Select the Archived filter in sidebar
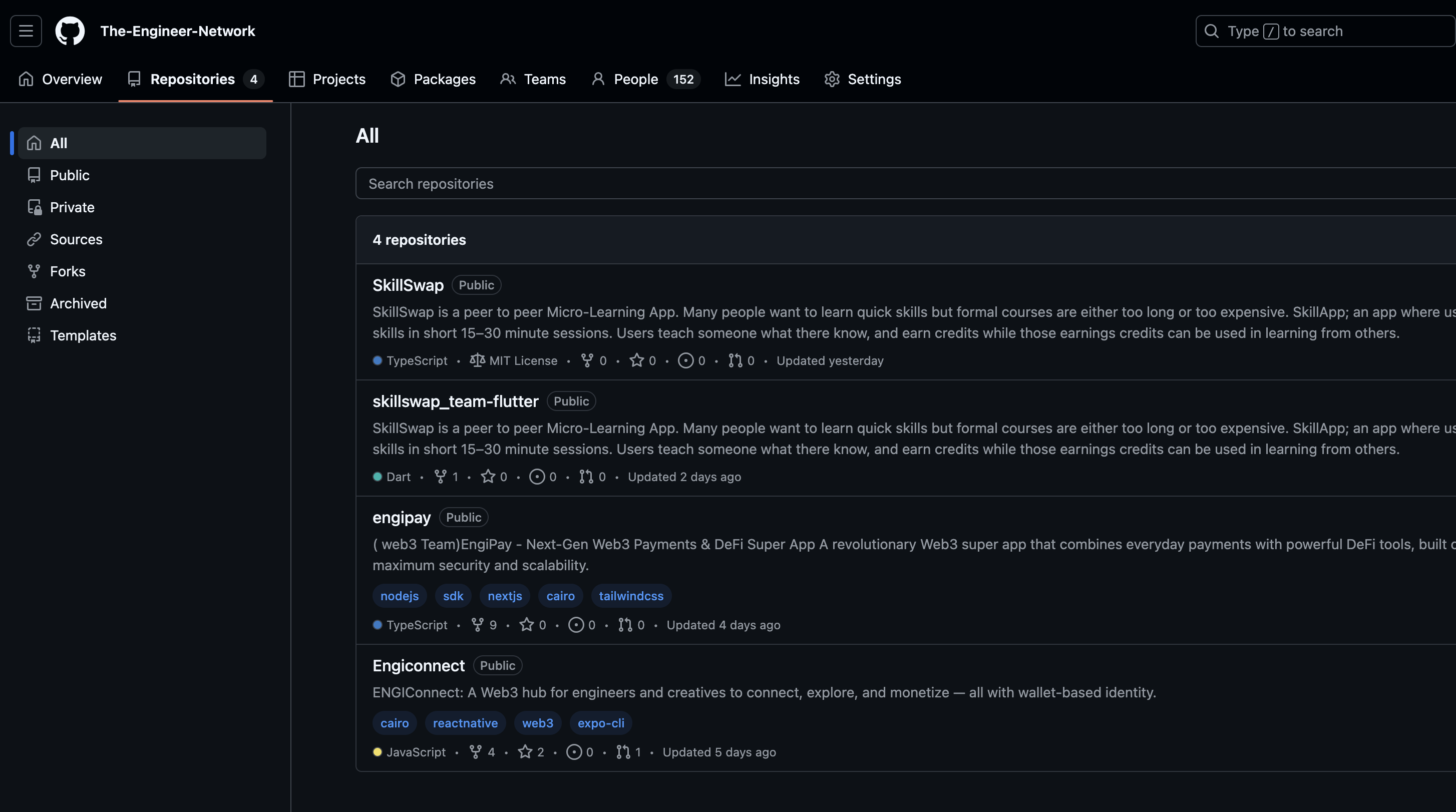The image size is (1456, 812). pyautogui.click(x=78, y=303)
